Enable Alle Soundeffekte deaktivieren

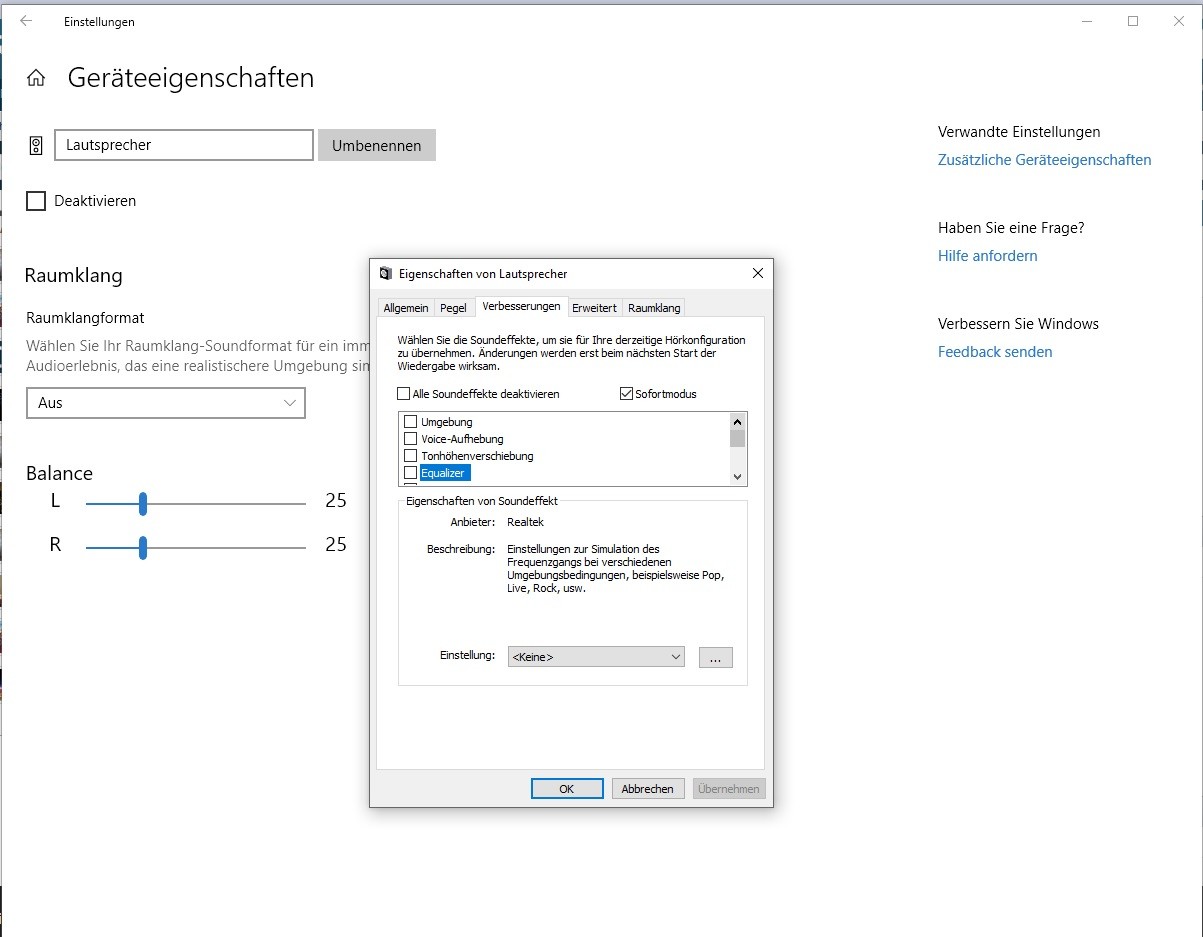click(404, 394)
